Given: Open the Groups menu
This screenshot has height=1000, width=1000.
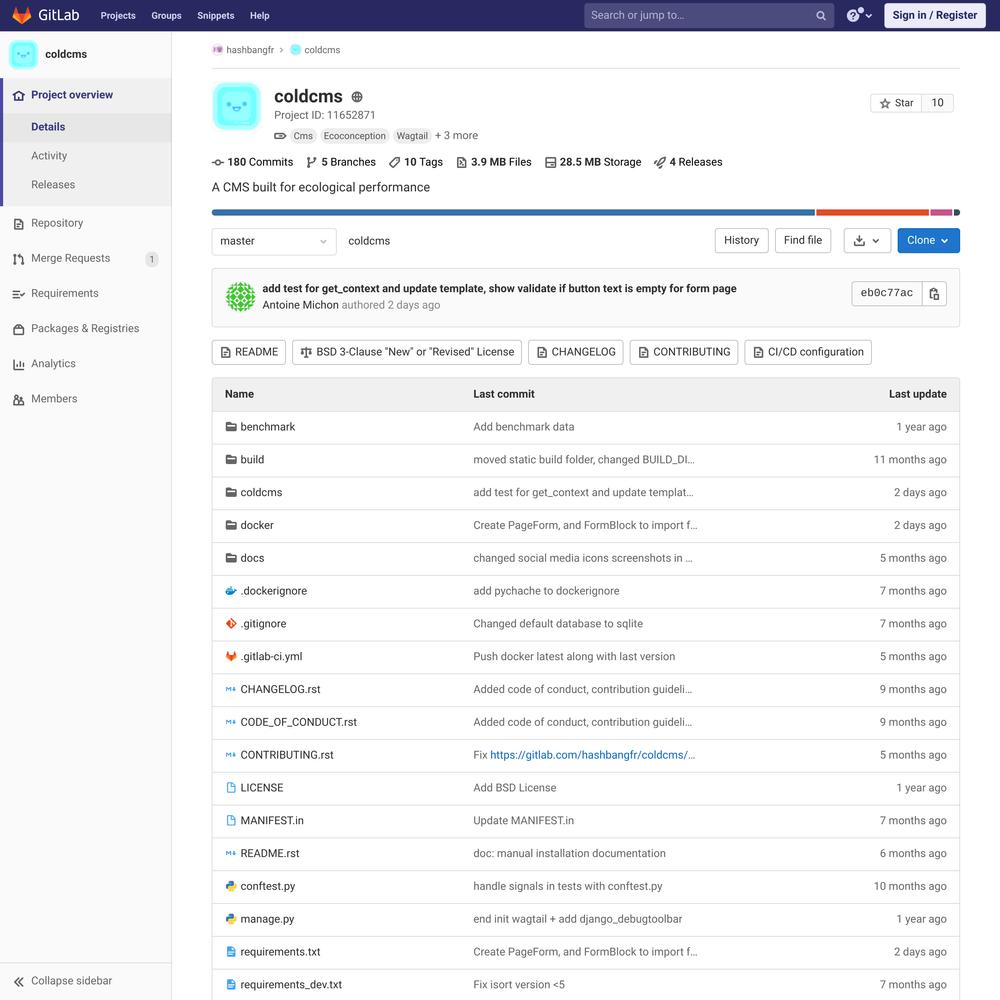Looking at the screenshot, I should click(x=166, y=15).
